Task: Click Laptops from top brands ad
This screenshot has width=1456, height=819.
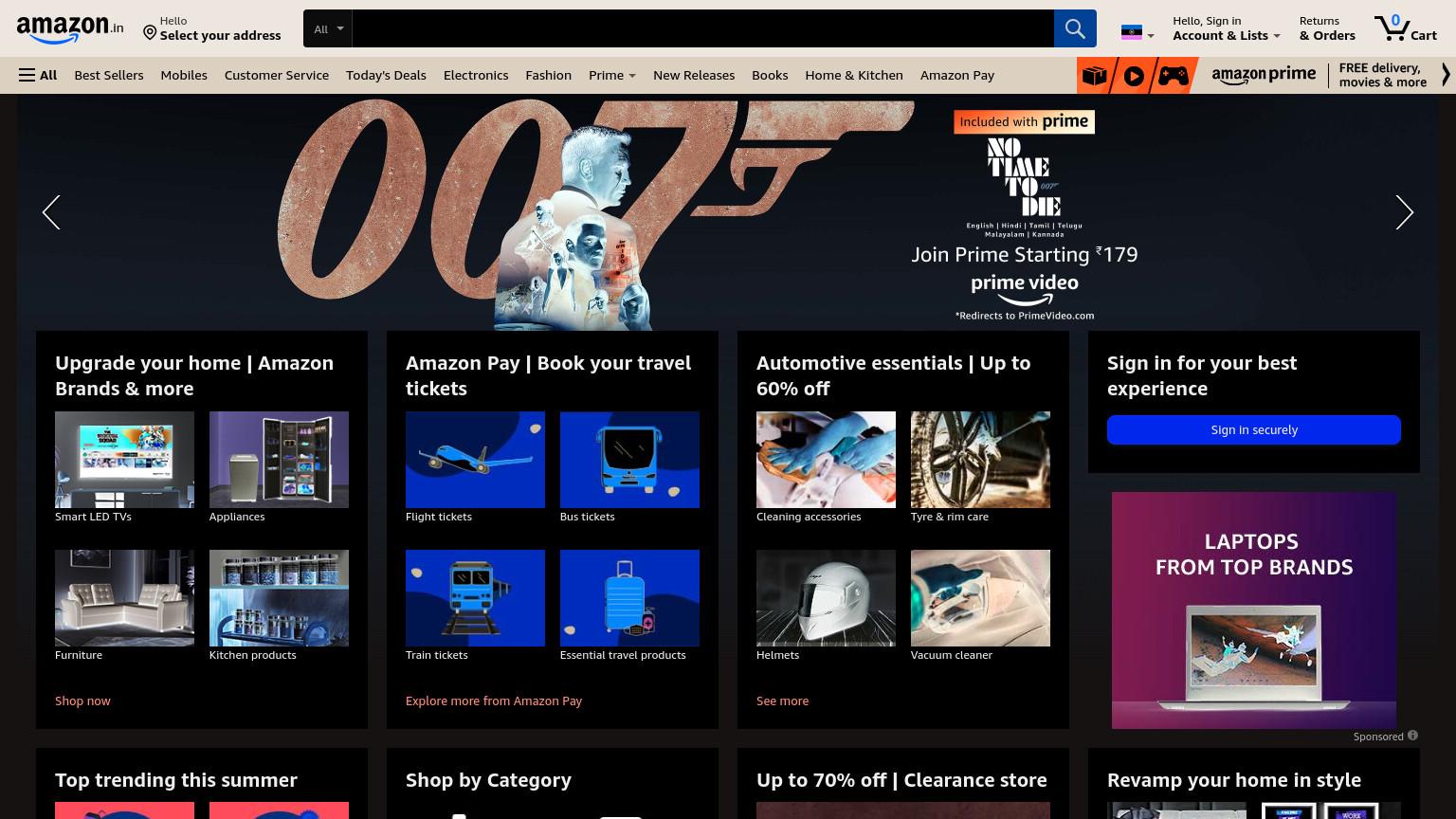Action: (1254, 610)
